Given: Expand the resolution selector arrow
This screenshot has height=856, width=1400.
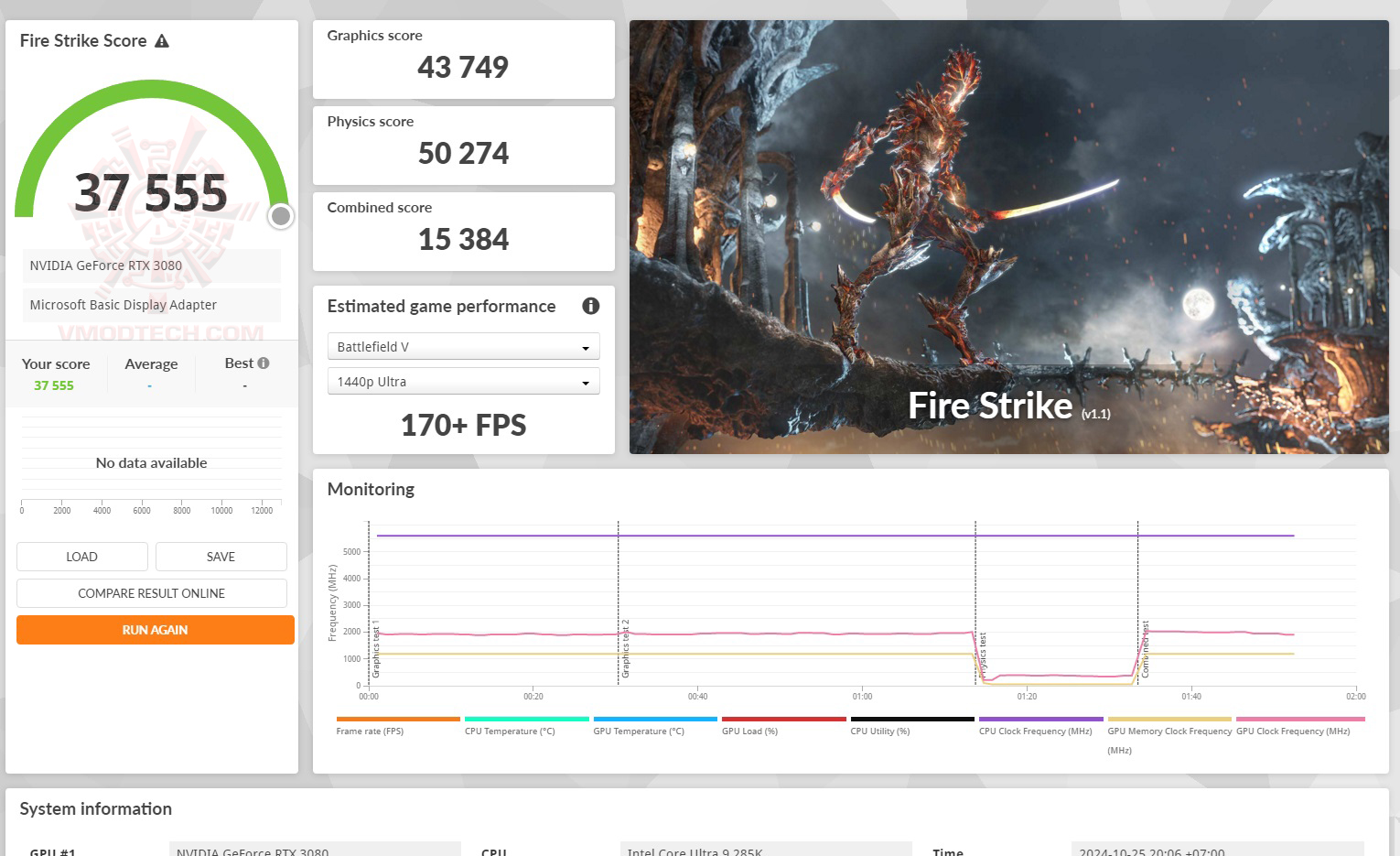Looking at the screenshot, I should point(586,381).
